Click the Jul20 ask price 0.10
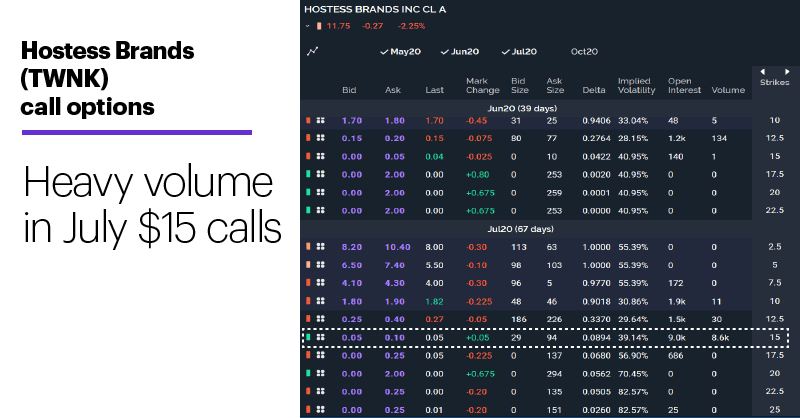This screenshot has height=418, width=800. 394,337
